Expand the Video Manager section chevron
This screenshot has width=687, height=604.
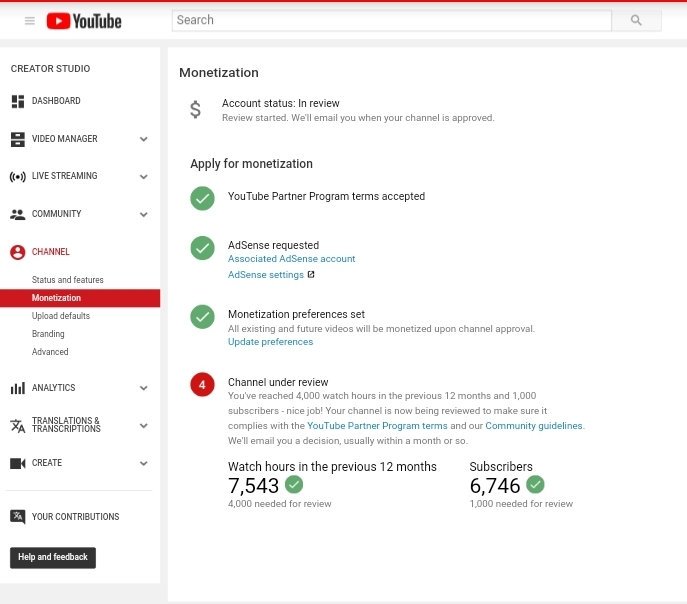(143, 139)
